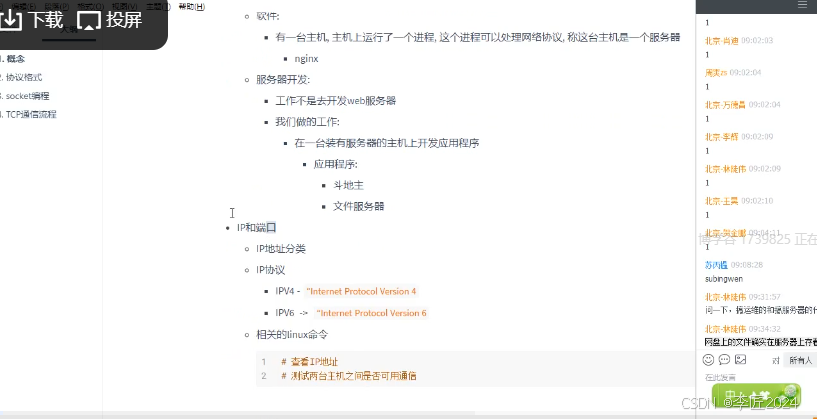Click username 北京-王昊 in chat
Screen dimensions: 817x419
722,201
